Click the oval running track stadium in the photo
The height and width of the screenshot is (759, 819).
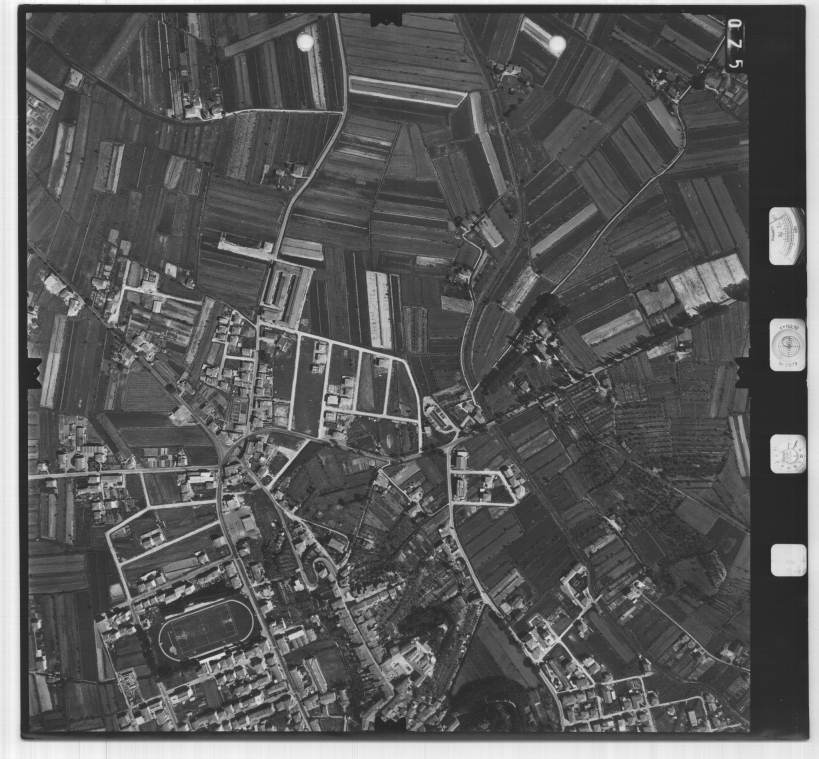click(x=206, y=628)
